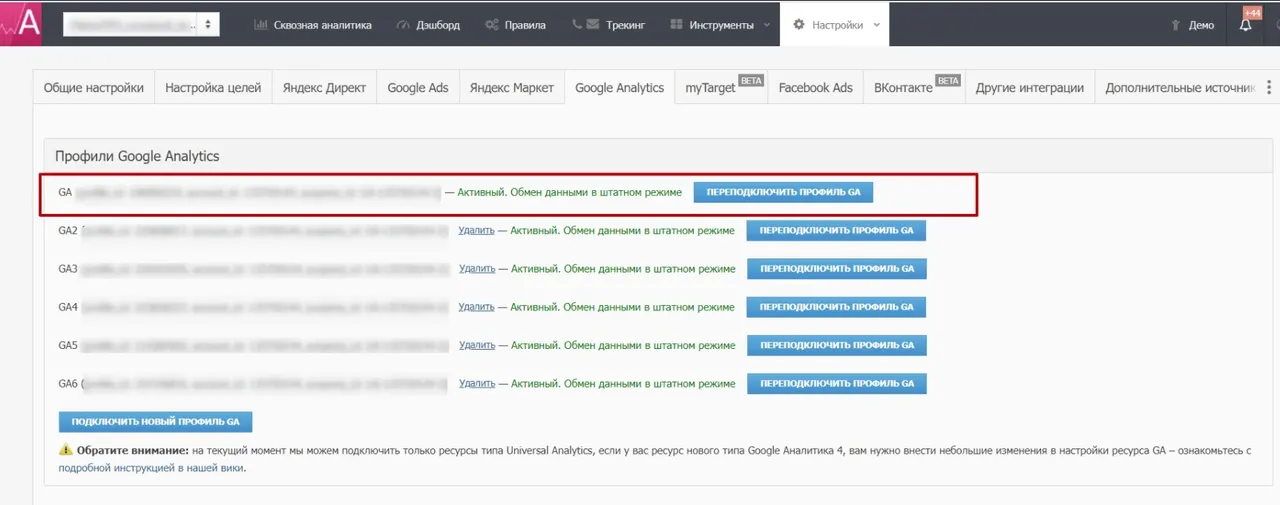
Task: Click the yellow warning triangle icon
Action: 66,450
